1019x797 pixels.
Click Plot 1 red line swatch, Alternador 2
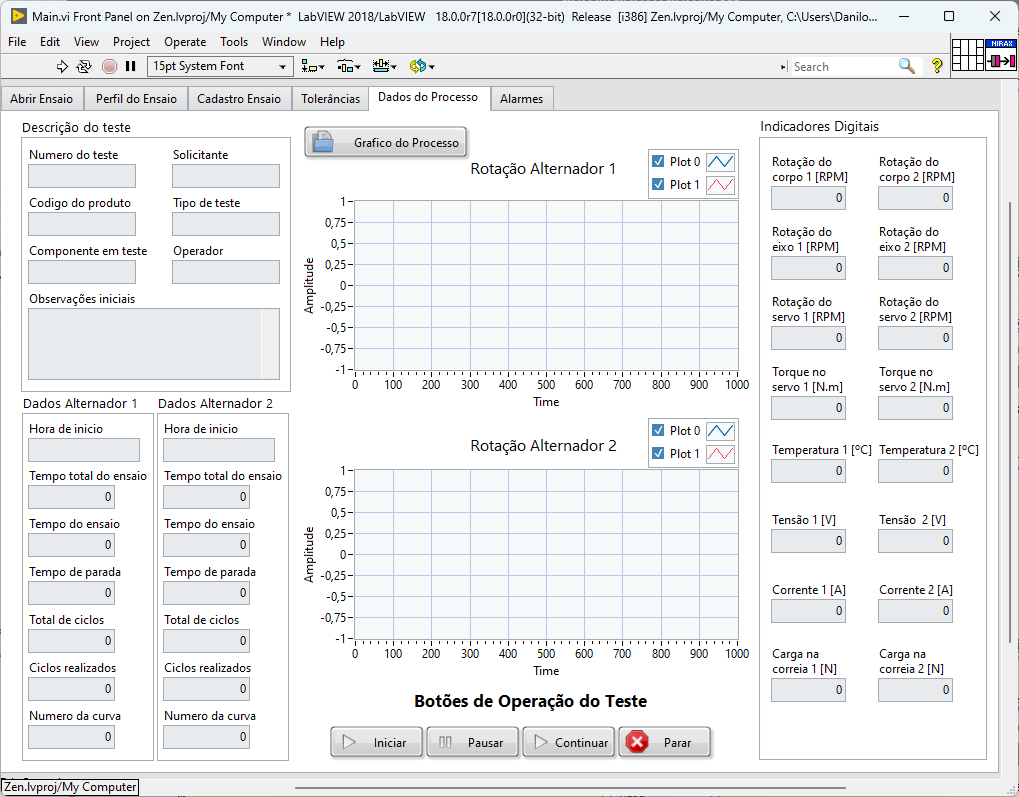pos(720,454)
